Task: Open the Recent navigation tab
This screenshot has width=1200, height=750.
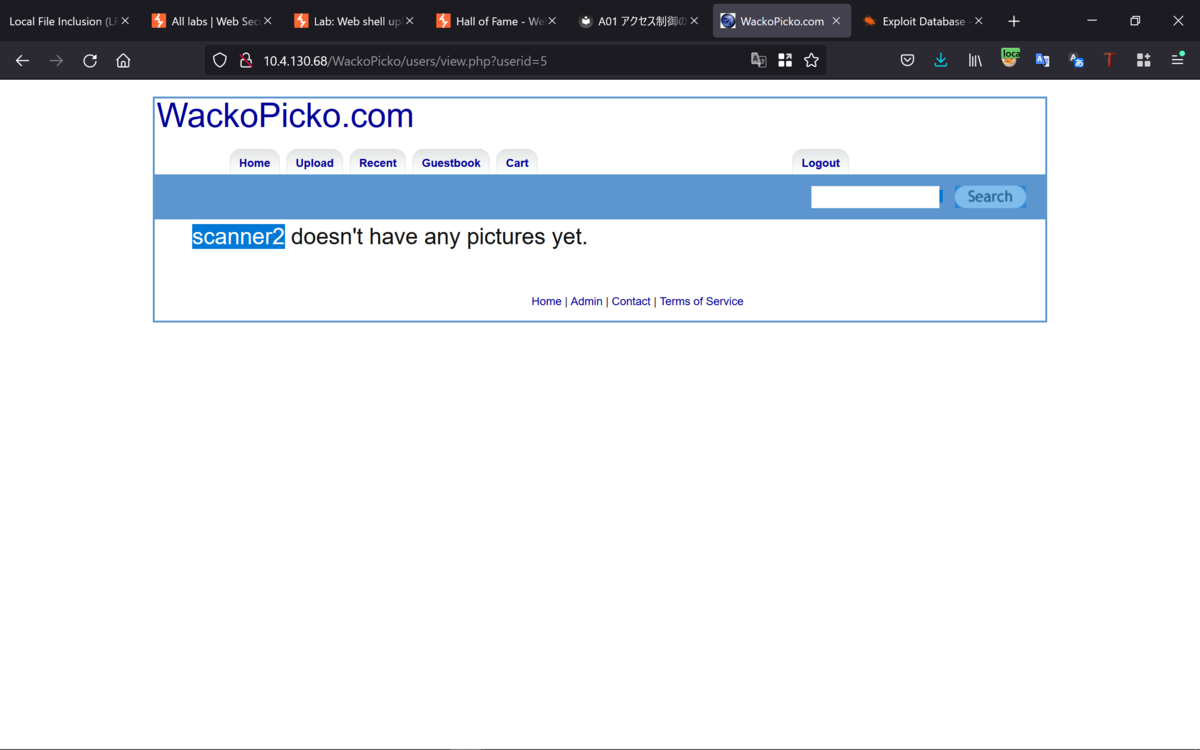Action: pos(378,163)
